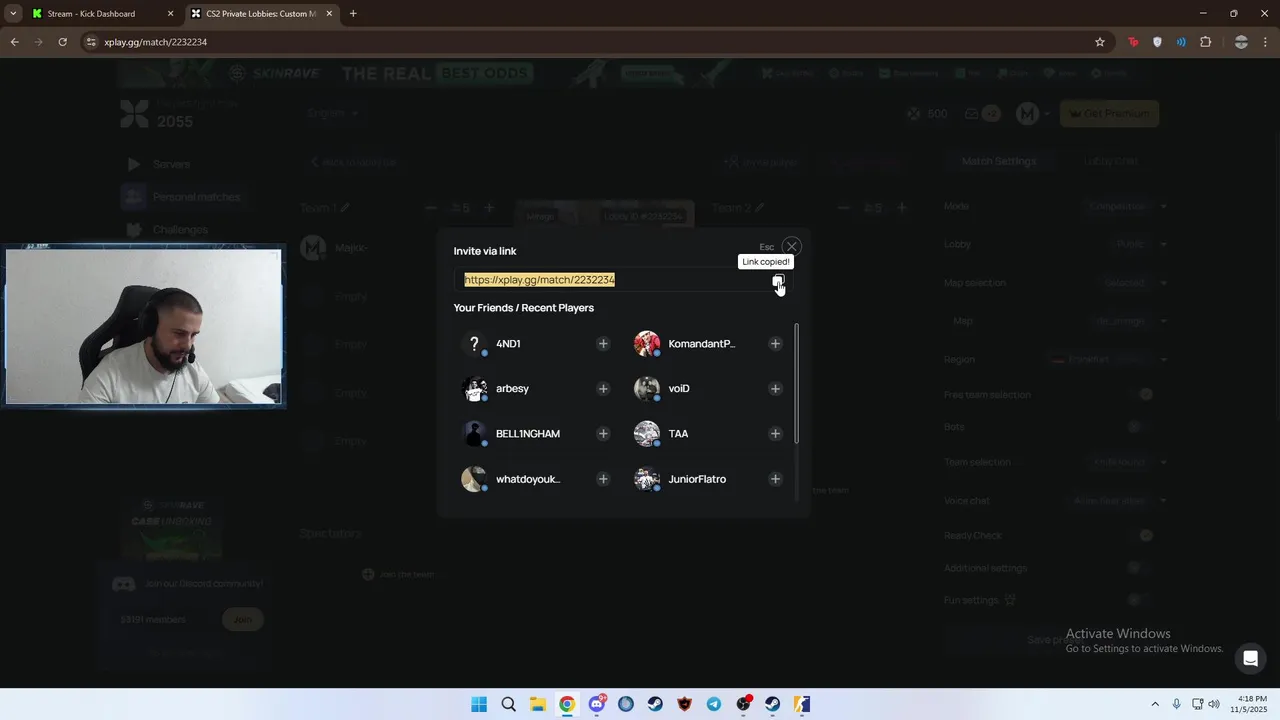The width and height of the screenshot is (1280, 720).
Task: Invite TAA with the plus icon
Action: (x=775, y=434)
